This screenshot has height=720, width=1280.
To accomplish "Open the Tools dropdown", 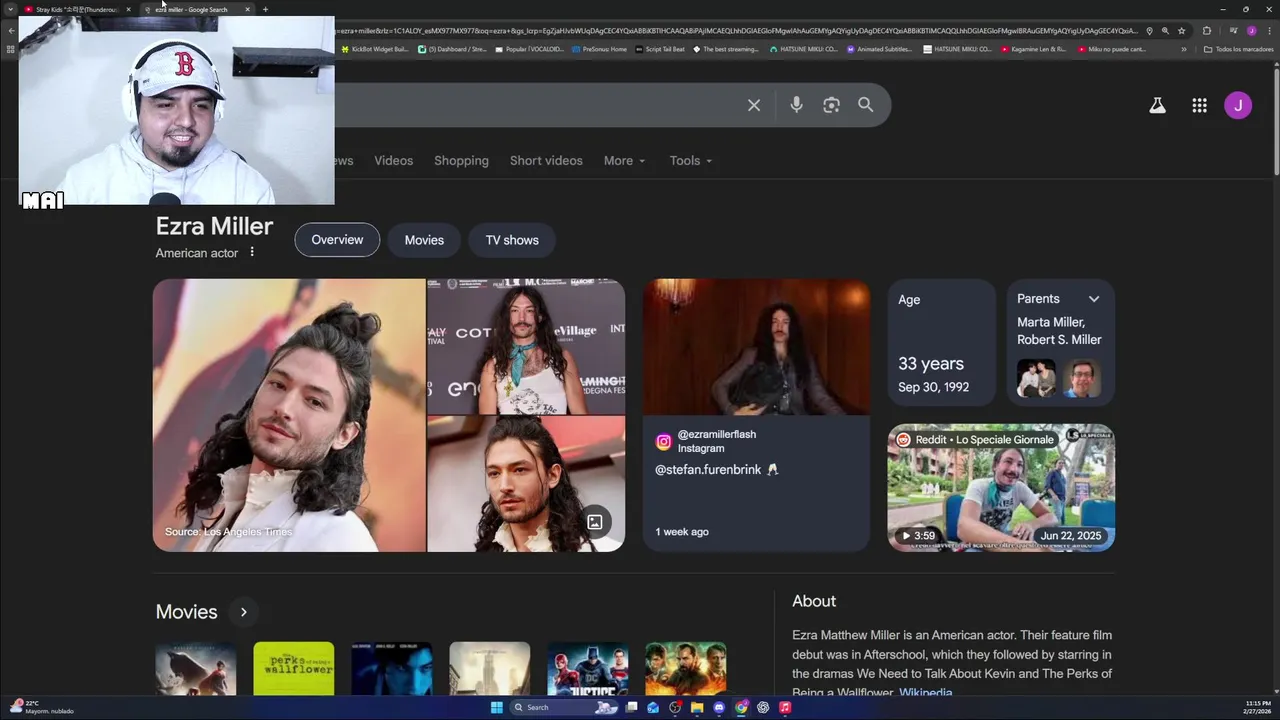I will [691, 161].
